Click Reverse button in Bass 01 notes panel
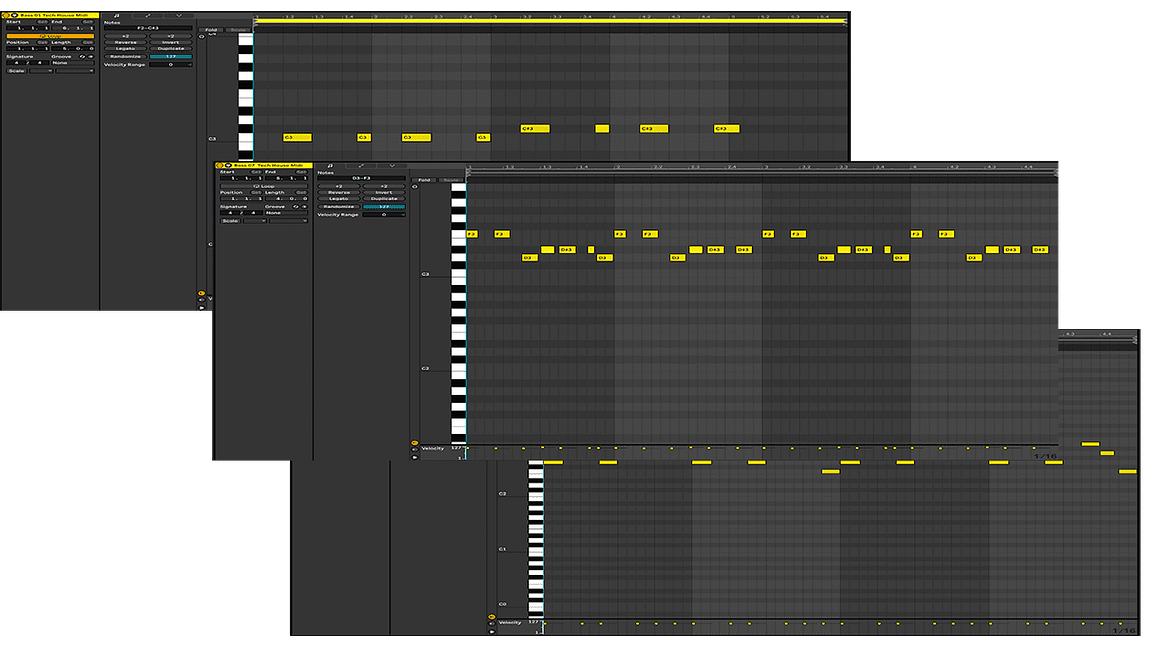The height and width of the screenshot is (658, 1170). (125, 43)
